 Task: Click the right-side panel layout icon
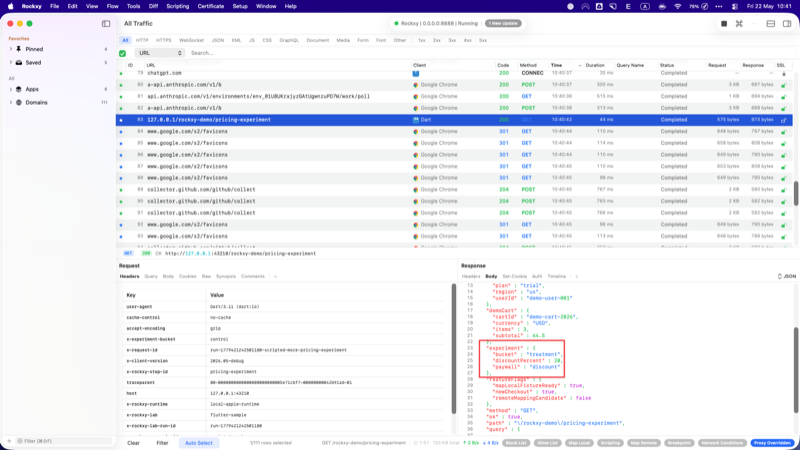pyautogui.click(x=787, y=23)
